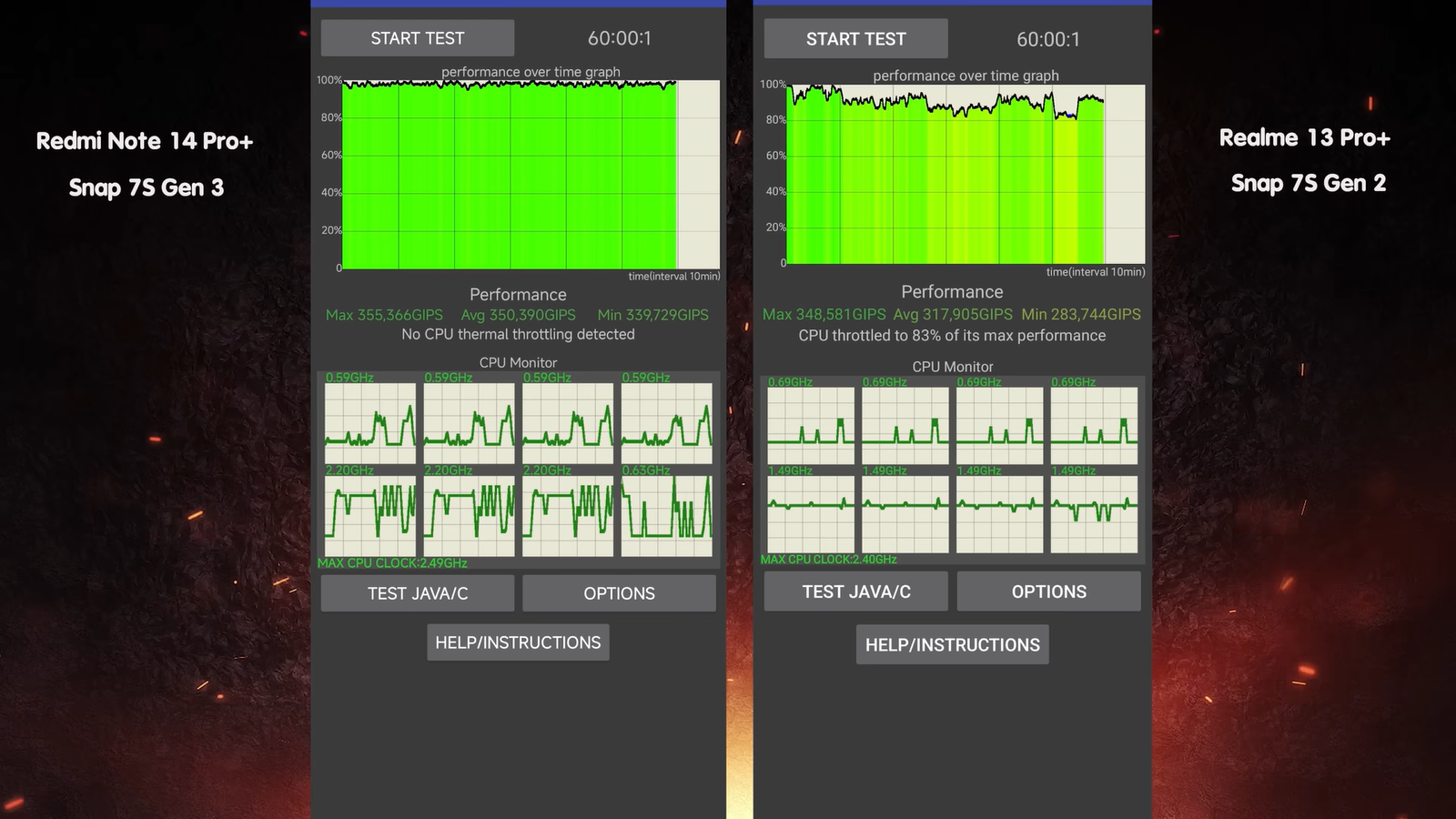The image size is (1456, 819).
Task: Click Min 339,729GIPS value
Action: tap(653, 315)
